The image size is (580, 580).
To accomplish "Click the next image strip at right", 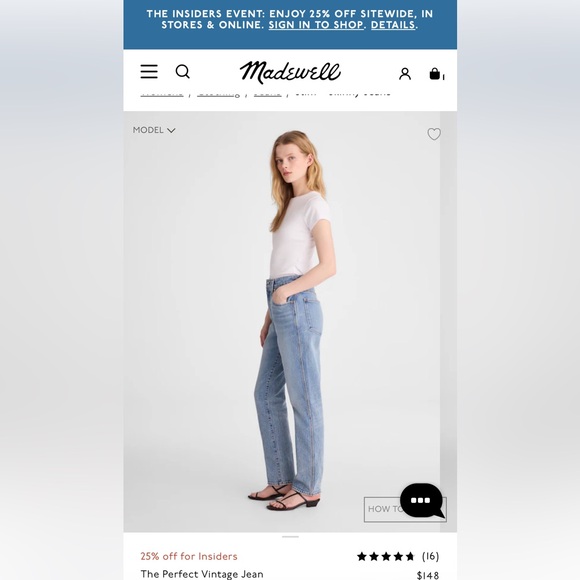I will tap(448, 321).
